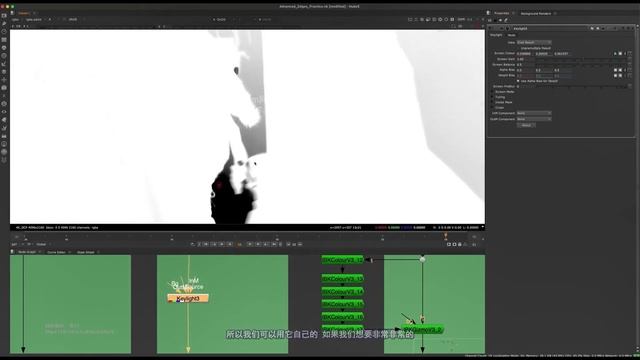
Task: Open the sRGB viewer process dropdown
Action: [73, 19]
